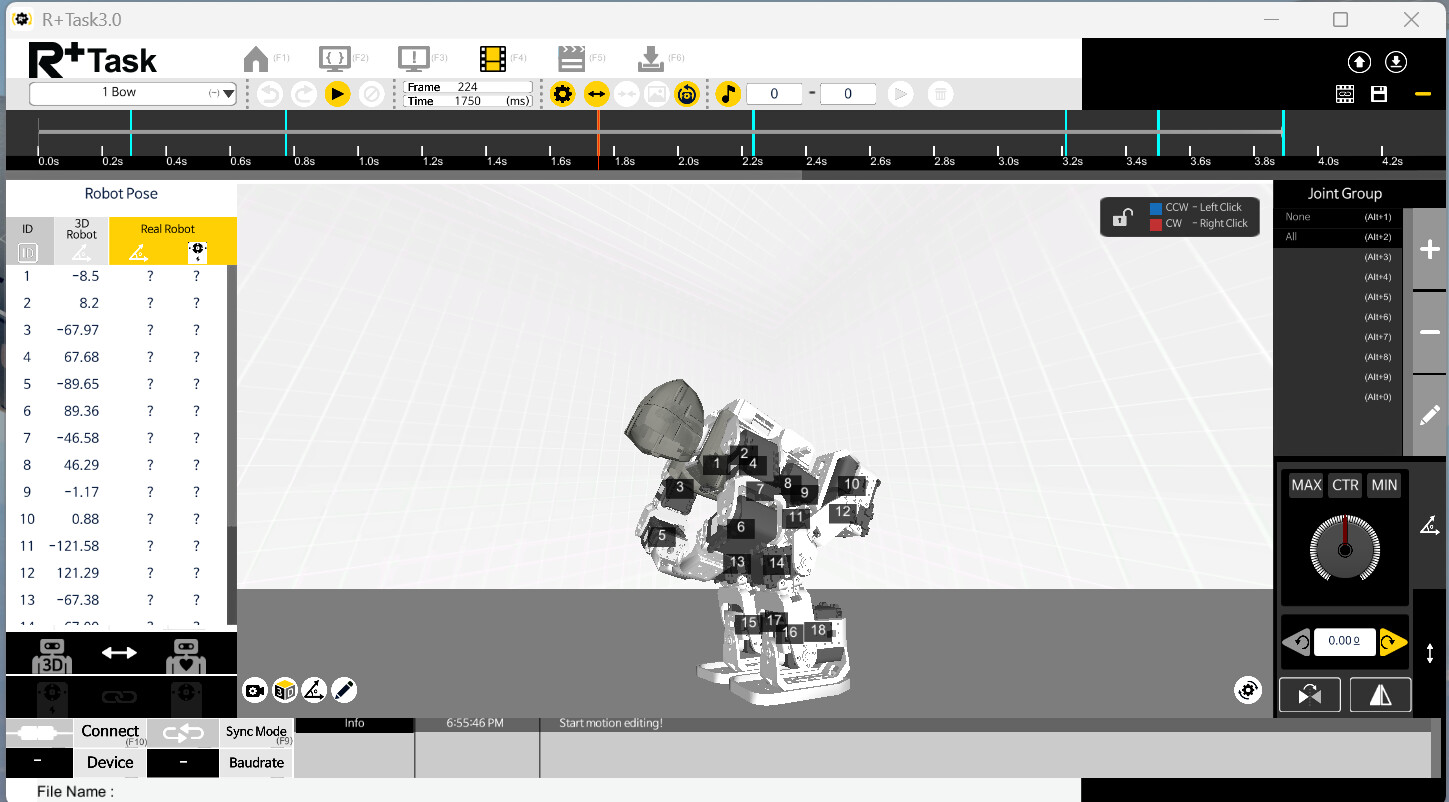Open the Baudrate selector
This screenshot has width=1449, height=802.
(x=256, y=762)
